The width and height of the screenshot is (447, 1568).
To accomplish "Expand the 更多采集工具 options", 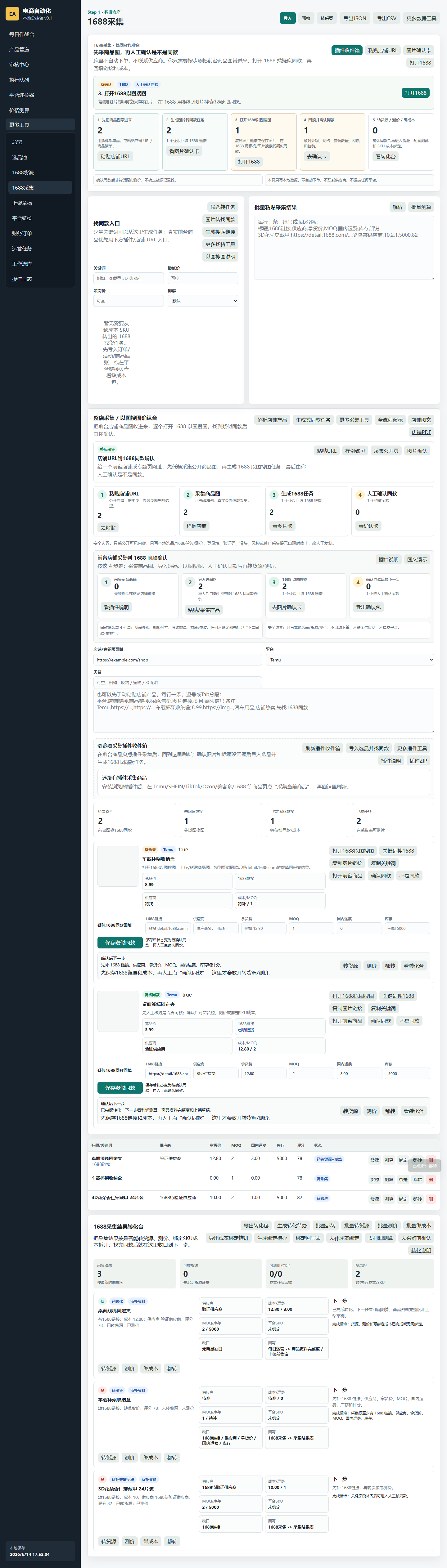I will (354, 420).
